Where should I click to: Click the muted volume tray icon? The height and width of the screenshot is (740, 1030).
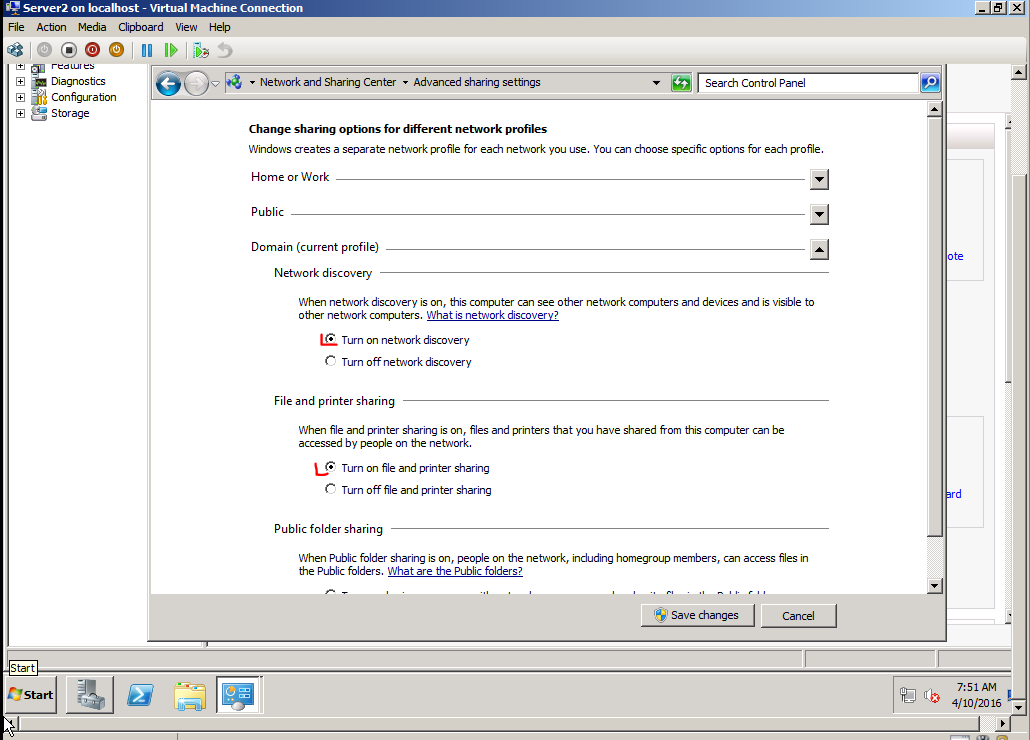pos(931,695)
